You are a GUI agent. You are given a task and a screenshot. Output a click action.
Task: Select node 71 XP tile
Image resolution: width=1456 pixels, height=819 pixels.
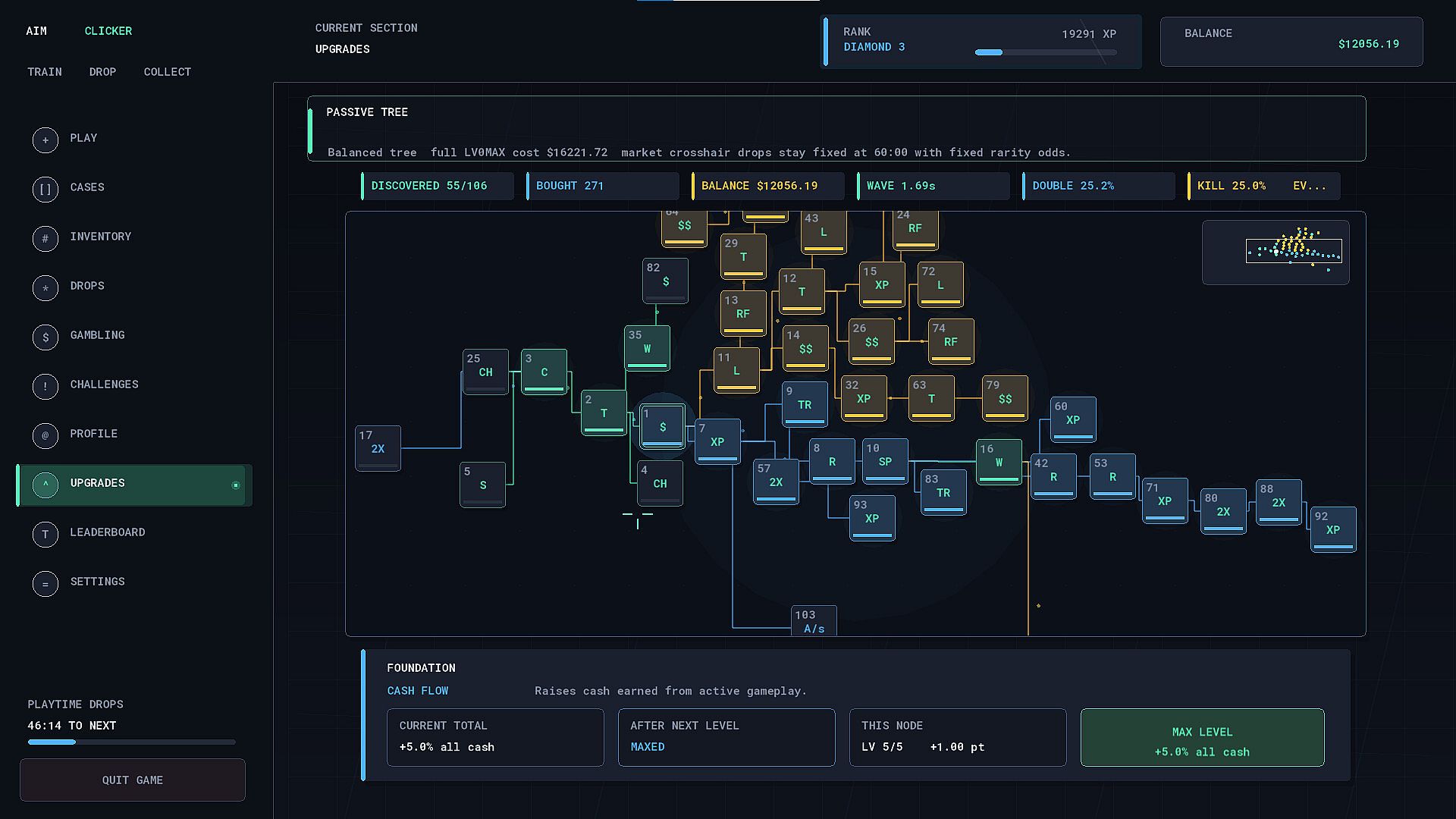(1165, 500)
